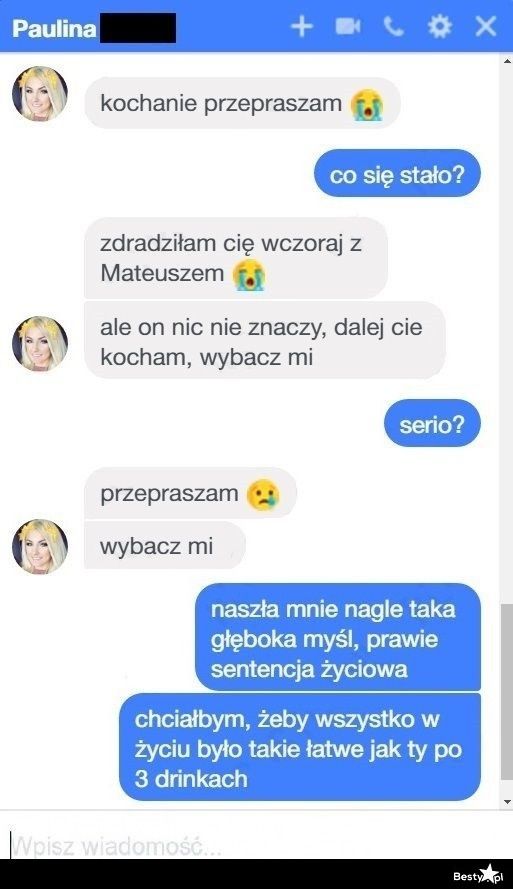Start a video call with Paulina
Image resolution: width=513 pixels, height=889 pixels.
(347, 26)
